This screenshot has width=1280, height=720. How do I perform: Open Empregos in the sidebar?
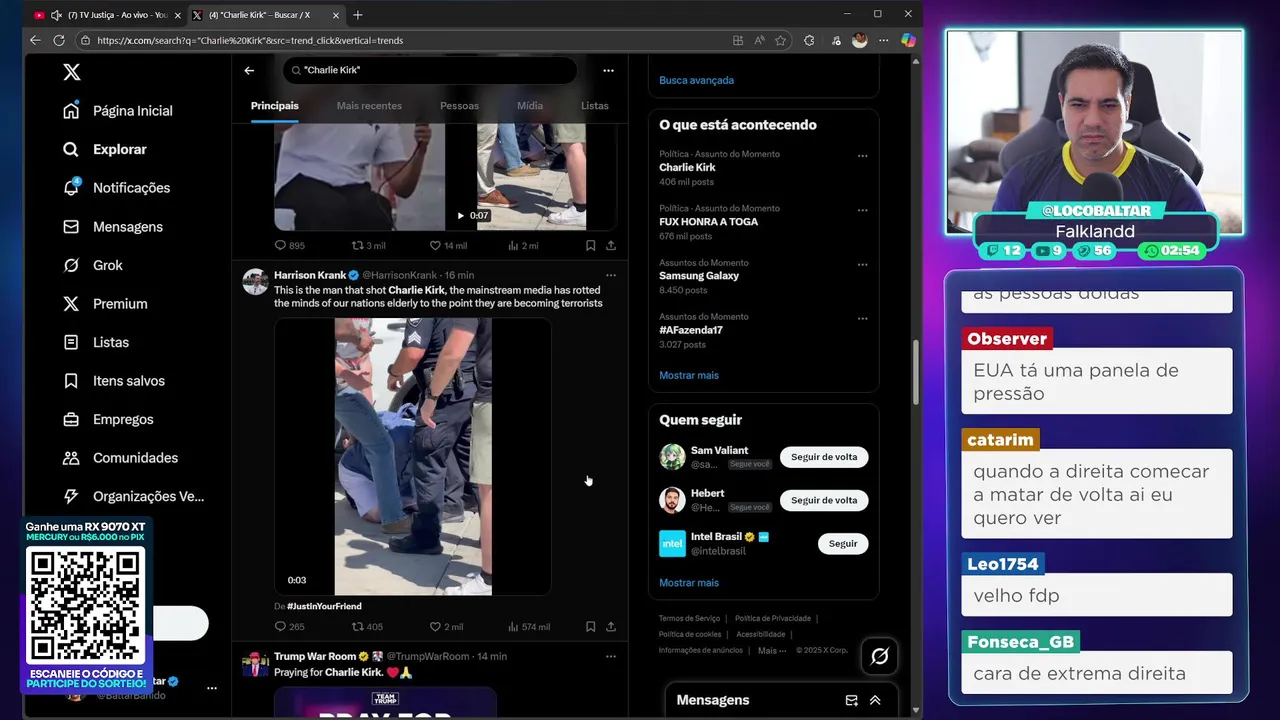click(x=107, y=419)
